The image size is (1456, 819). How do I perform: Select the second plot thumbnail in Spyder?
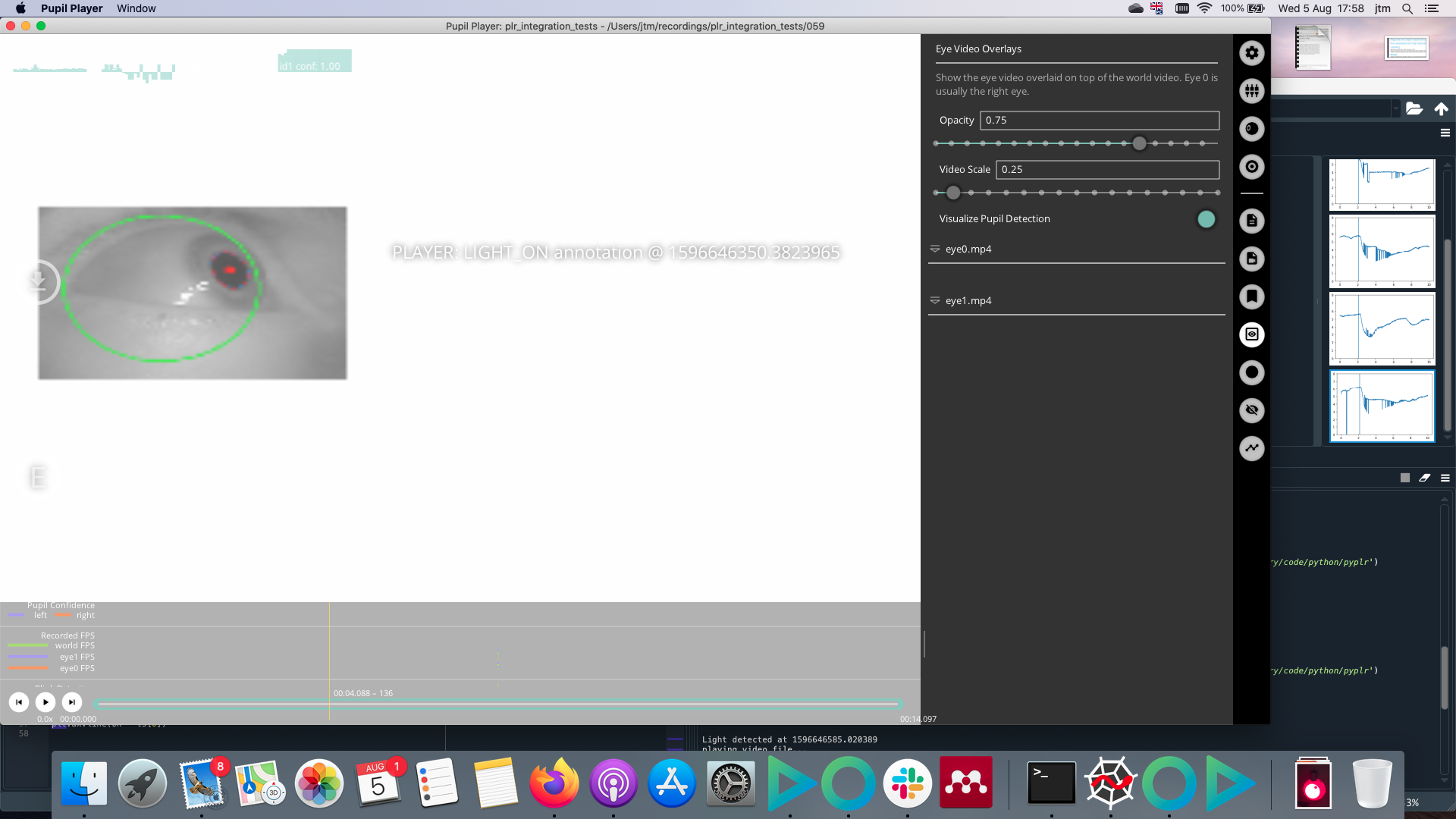click(1382, 252)
